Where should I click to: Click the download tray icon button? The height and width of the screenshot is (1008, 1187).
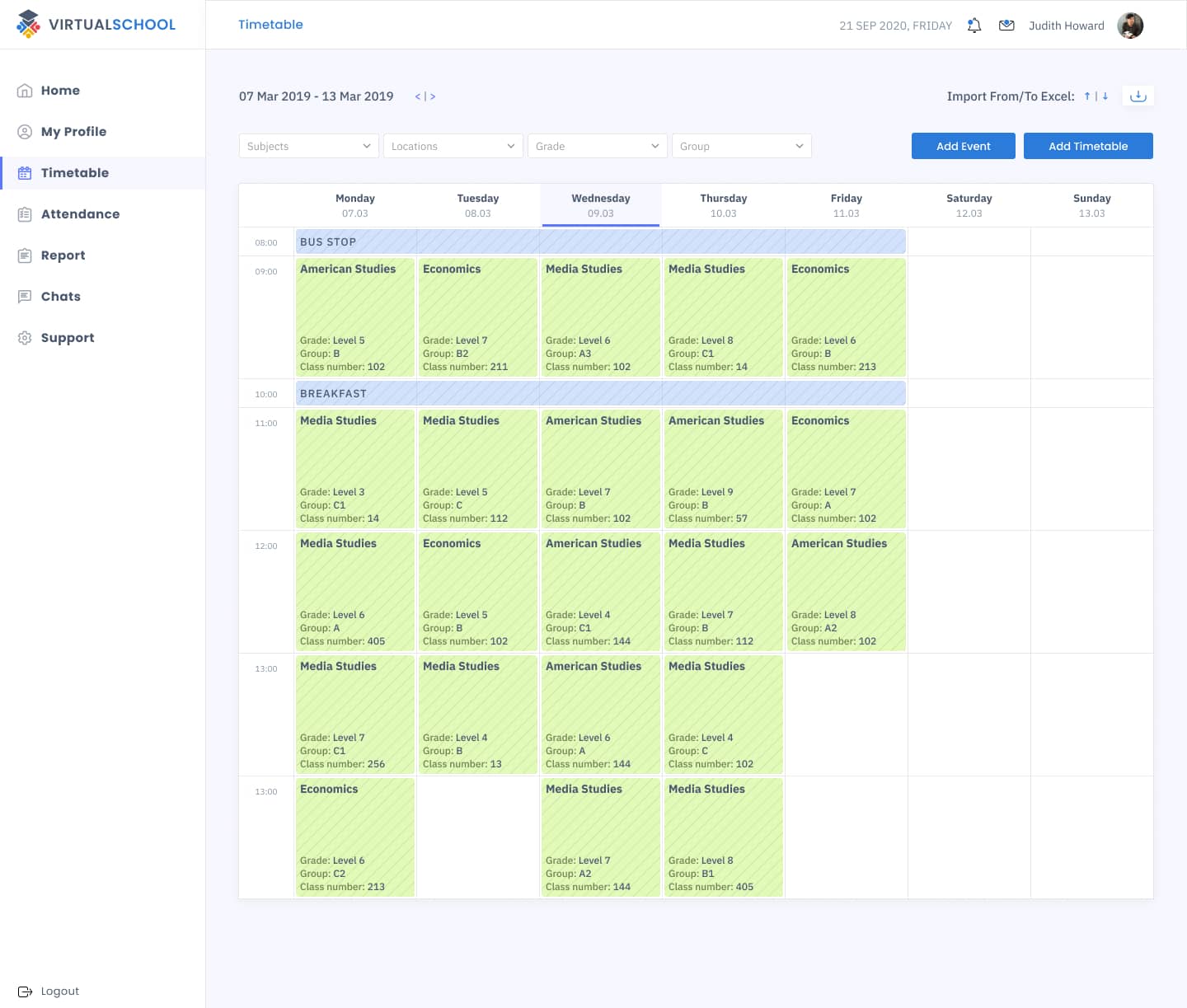(x=1138, y=96)
